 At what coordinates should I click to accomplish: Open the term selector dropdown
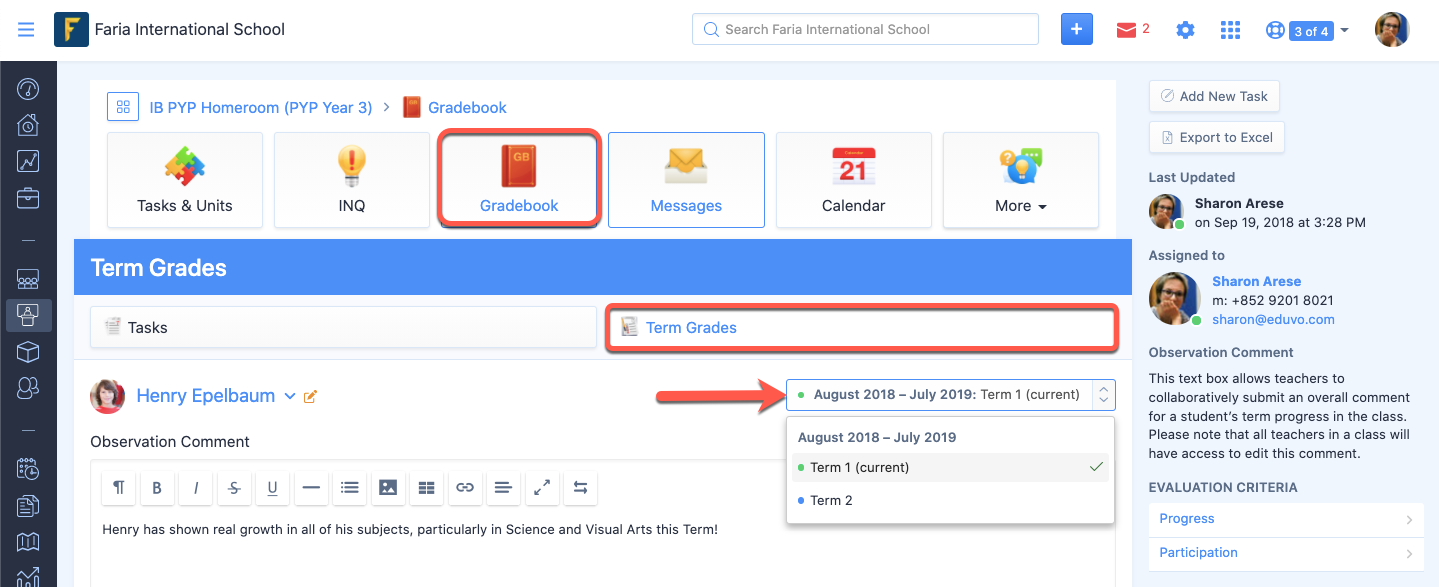(950, 395)
